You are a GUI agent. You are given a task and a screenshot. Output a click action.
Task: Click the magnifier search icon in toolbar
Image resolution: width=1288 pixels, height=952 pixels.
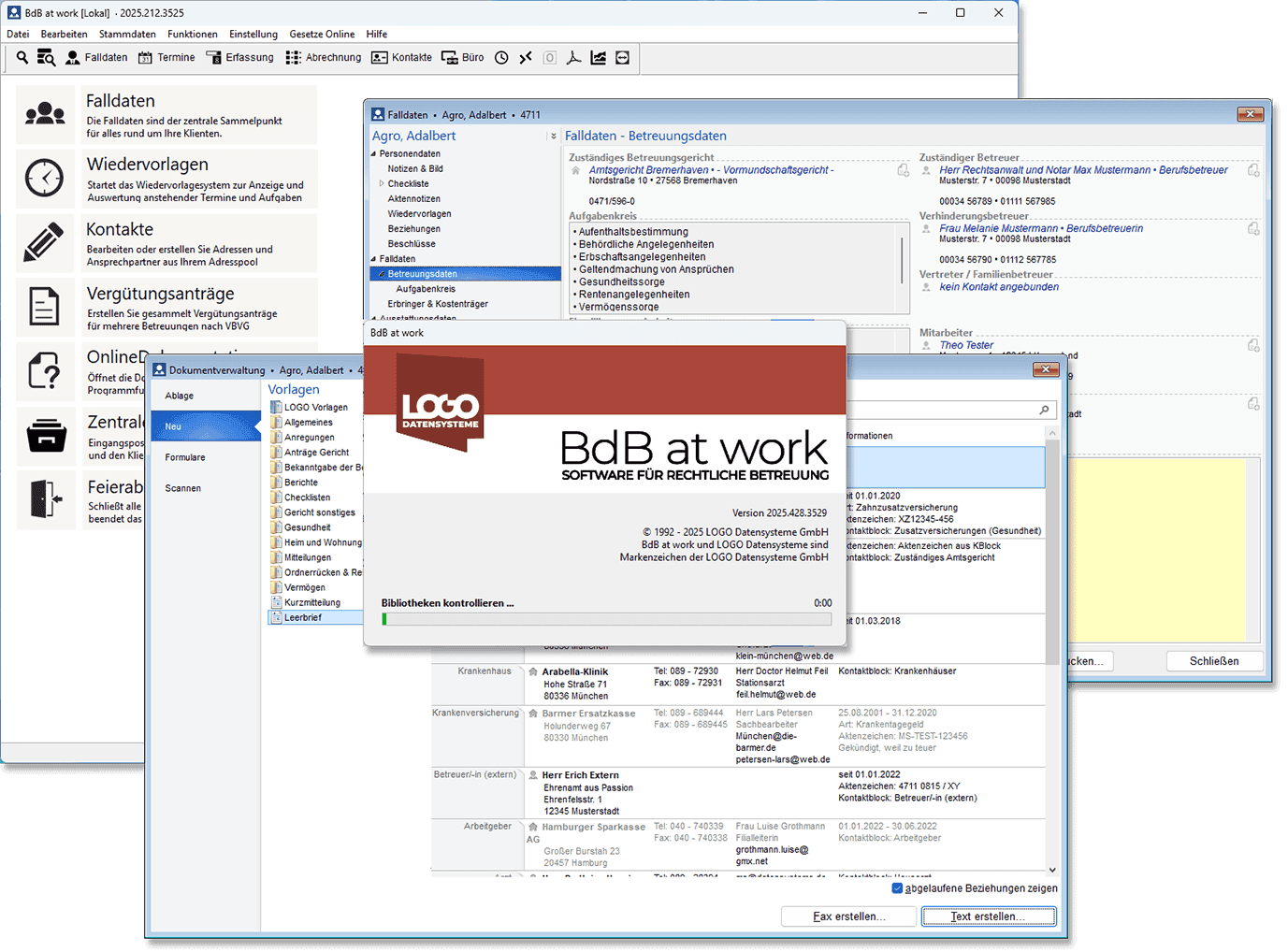[x=22, y=58]
